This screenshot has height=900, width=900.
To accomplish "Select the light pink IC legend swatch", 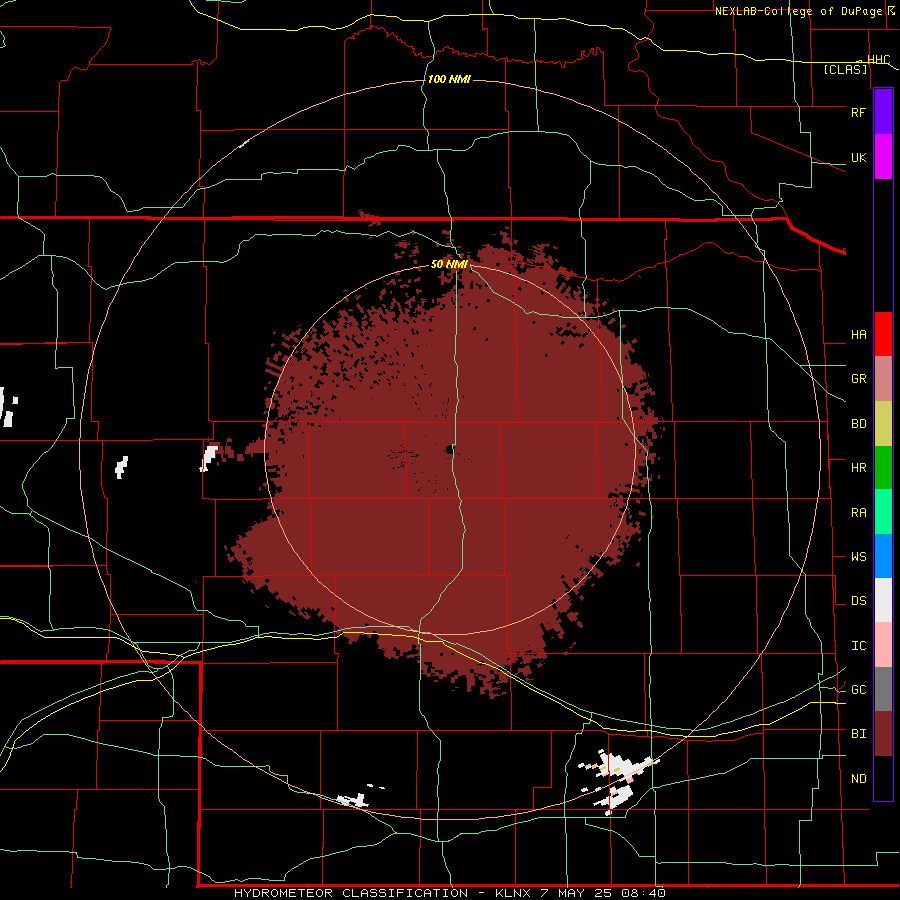I will point(883,645).
